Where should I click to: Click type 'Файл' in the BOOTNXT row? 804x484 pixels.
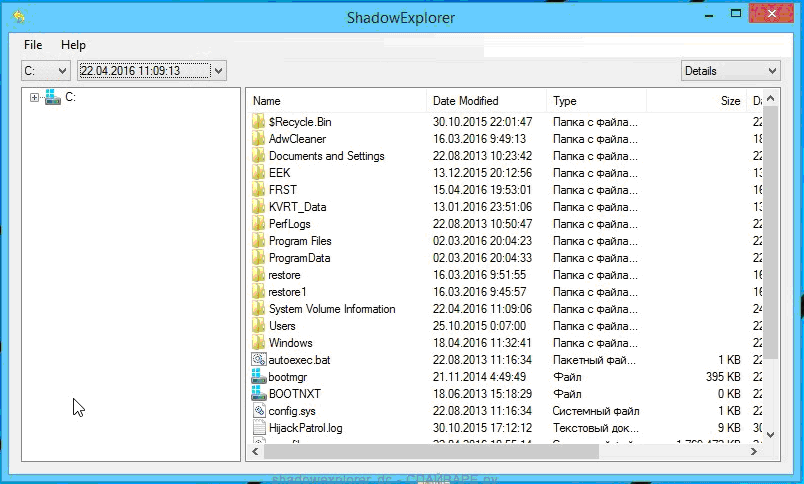click(x=567, y=394)
